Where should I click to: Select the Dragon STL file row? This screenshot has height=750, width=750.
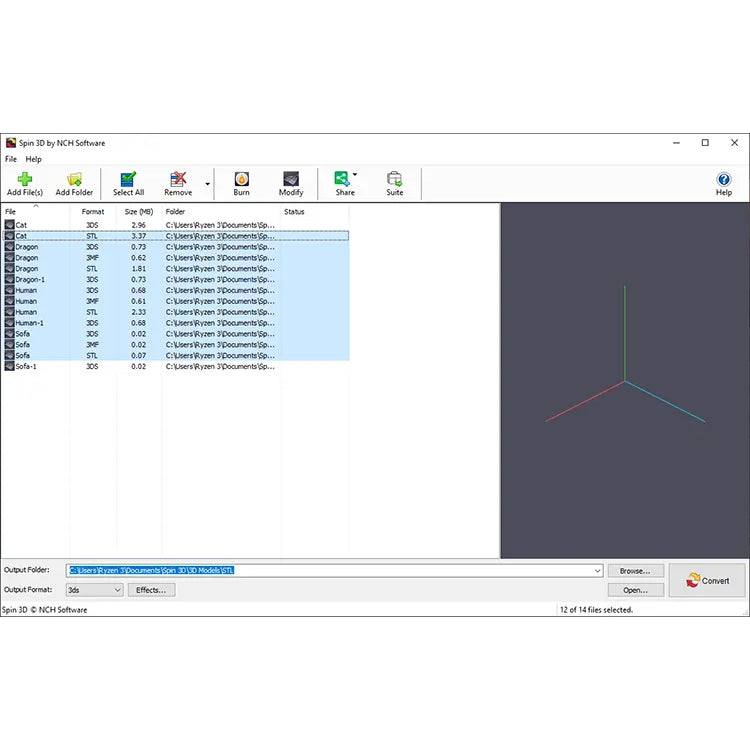(x=176, y=268)
